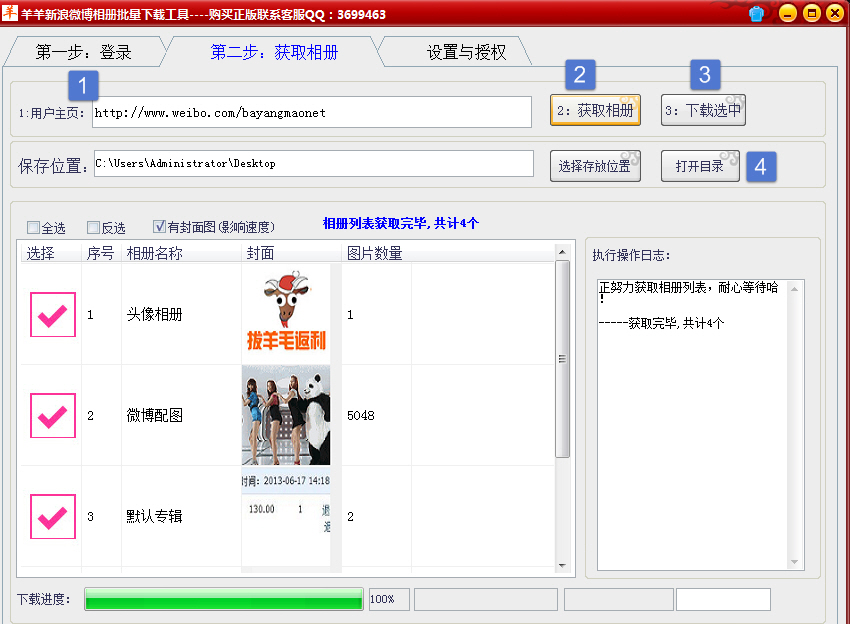Open folder with 打开目录 button
850x624 pixels.
pyautogui.click(x=699, y=166)
